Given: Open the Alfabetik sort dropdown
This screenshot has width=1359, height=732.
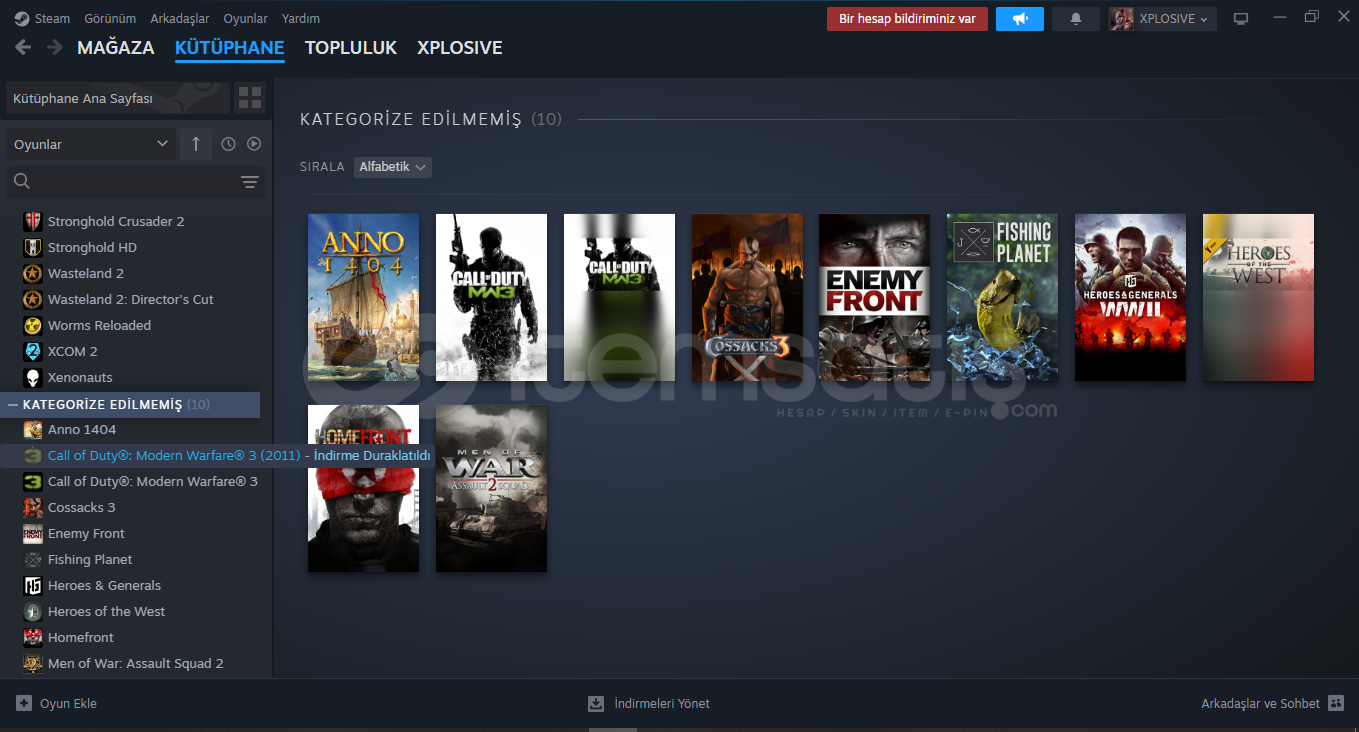Looking at the screenshot, I should [x=393, y=167].
